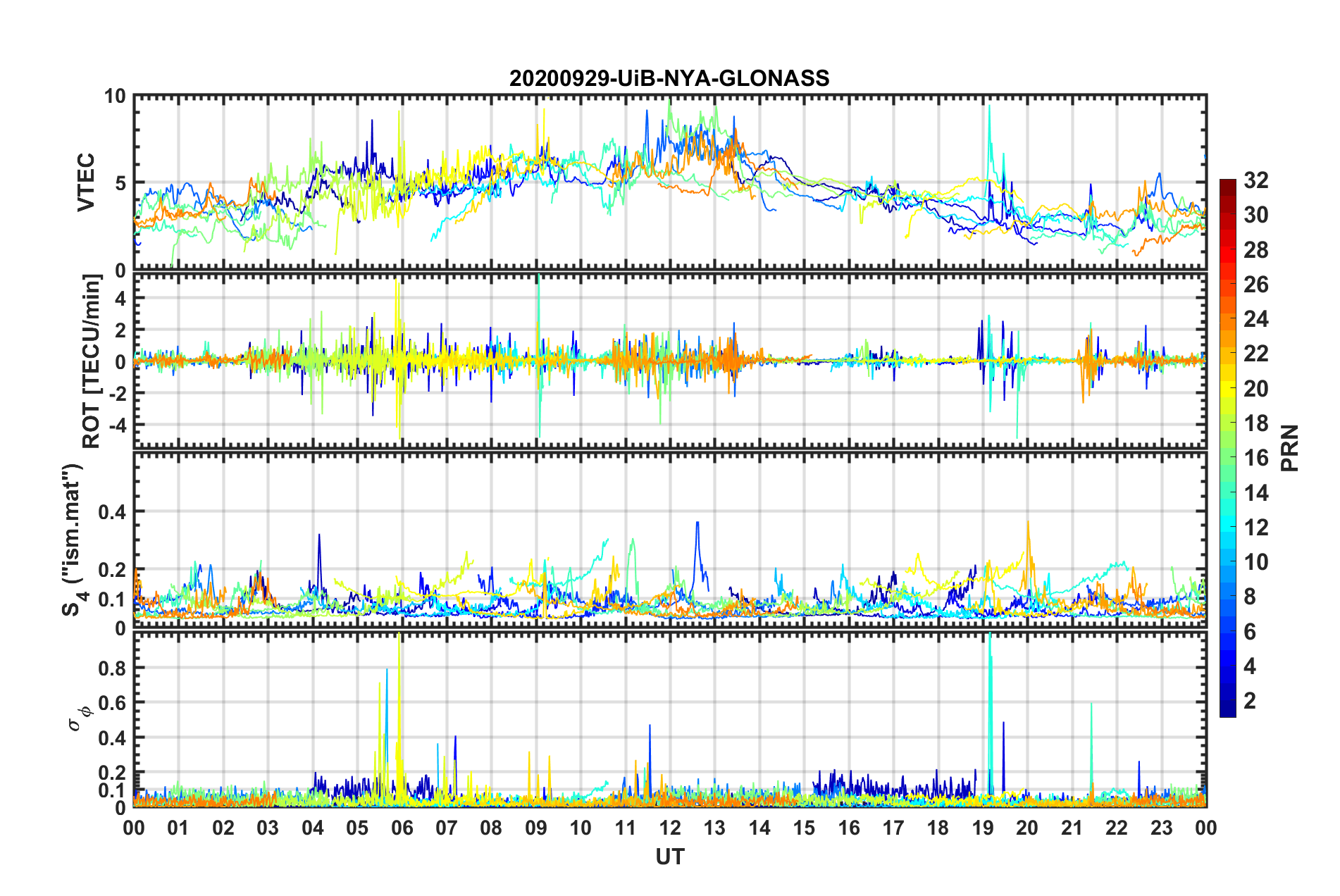Select the VTEC y-axis label

tap(85, 183)
